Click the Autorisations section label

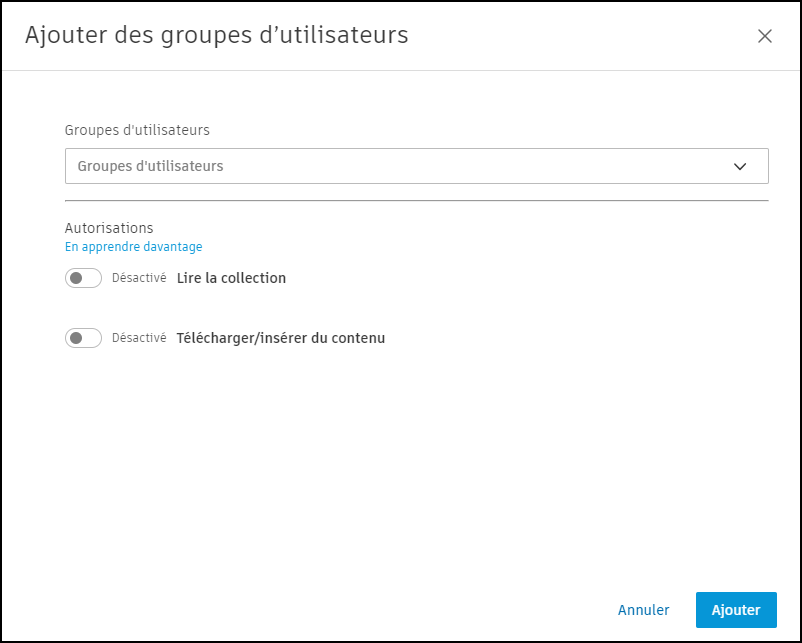click(109, 227)
